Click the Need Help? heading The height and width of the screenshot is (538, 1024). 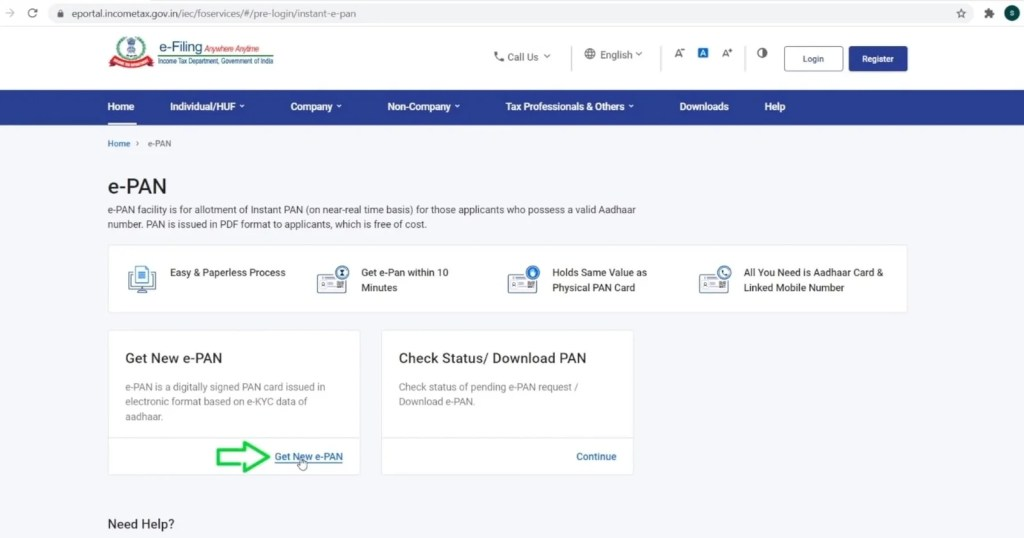pos(141,524)
